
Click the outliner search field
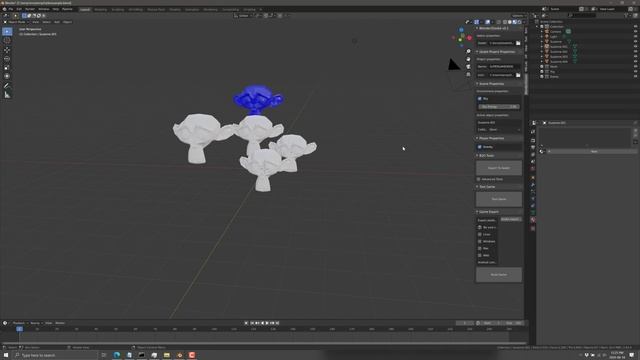pos(582,16)
